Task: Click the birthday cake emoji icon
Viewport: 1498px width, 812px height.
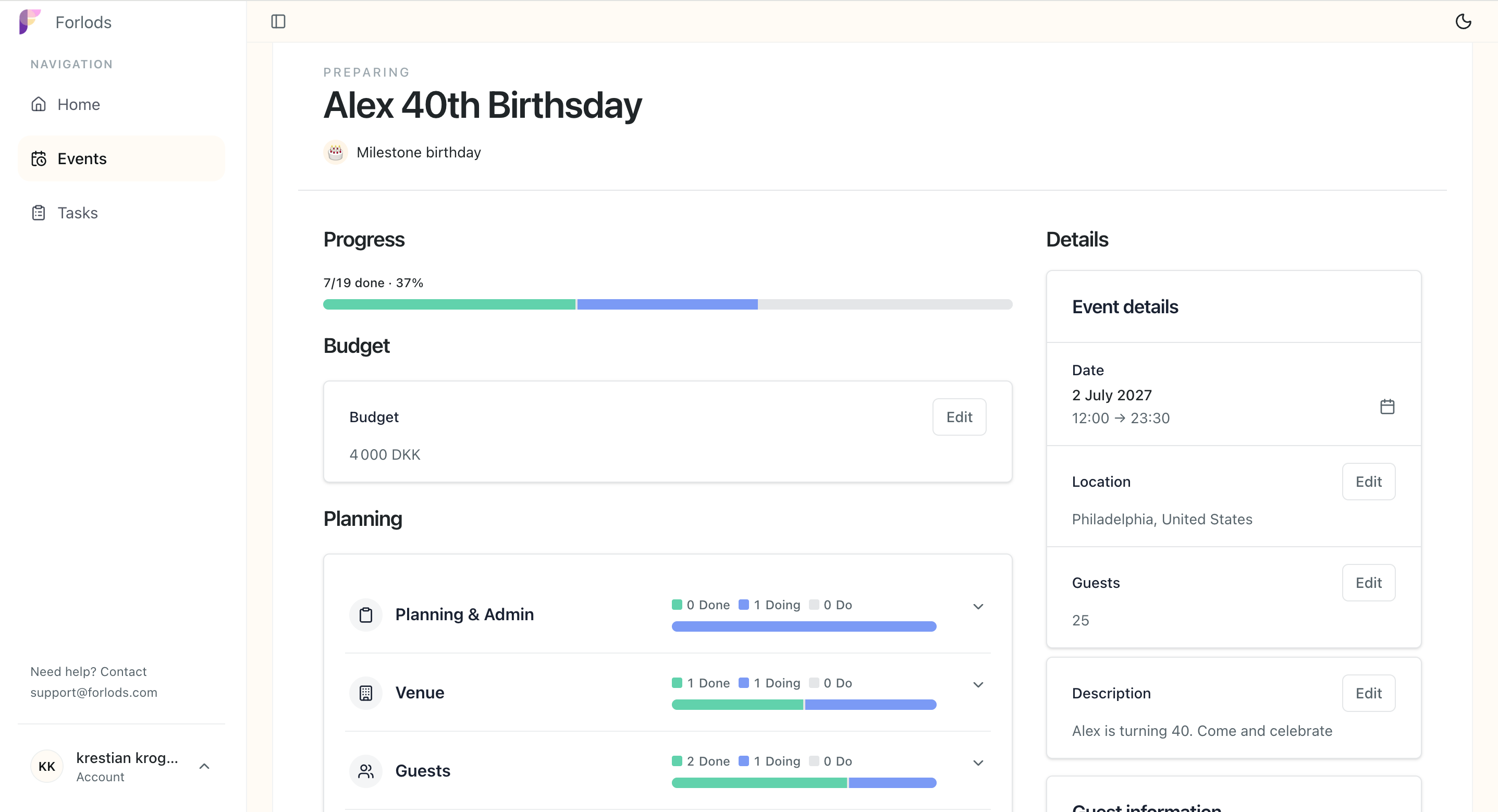Action: (x=336, y=152)
